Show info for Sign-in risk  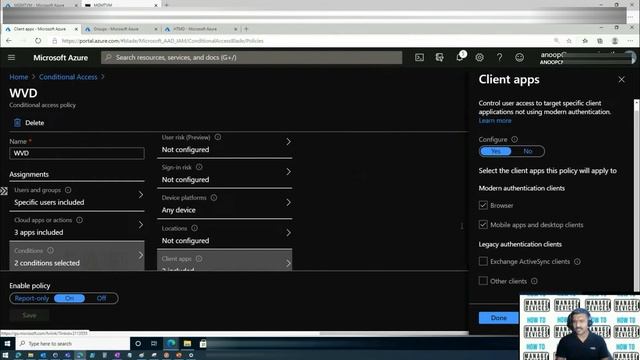pyautogui.click(x=199, y=167)
